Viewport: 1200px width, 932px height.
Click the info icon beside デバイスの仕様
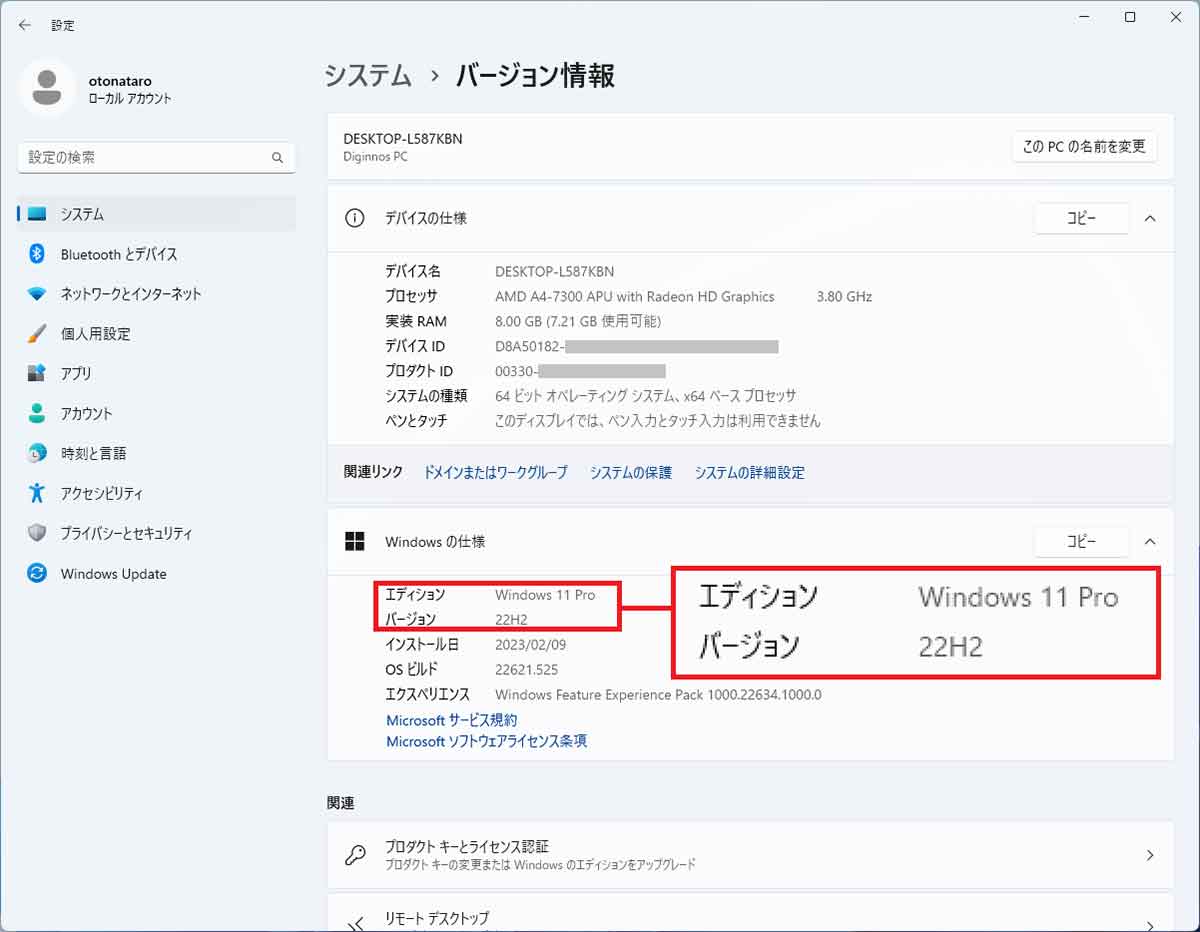pos(354,218)
